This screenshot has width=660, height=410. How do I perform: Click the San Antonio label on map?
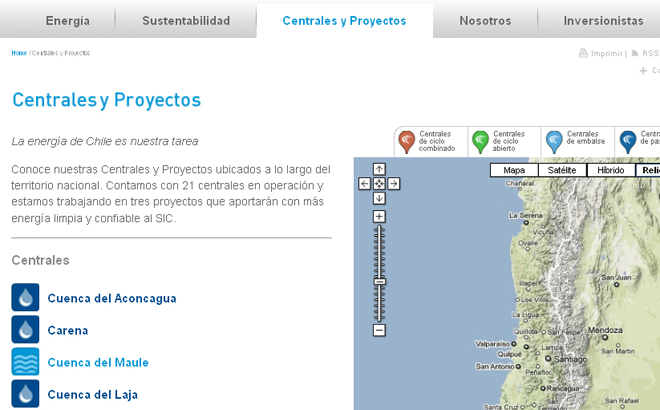pyautogui.click(x=495, y=367)
